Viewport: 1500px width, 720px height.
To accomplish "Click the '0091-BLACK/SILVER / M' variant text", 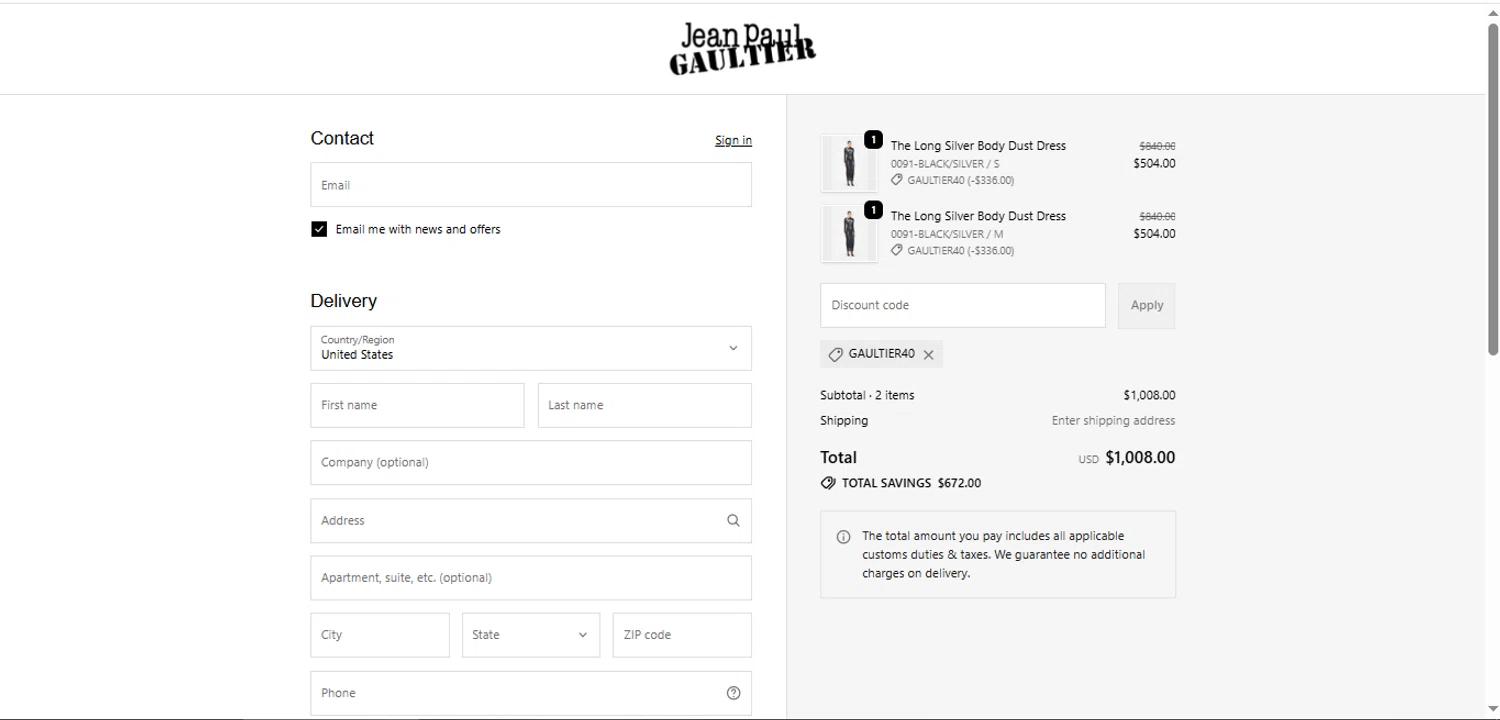I will [x=947, y=234].
